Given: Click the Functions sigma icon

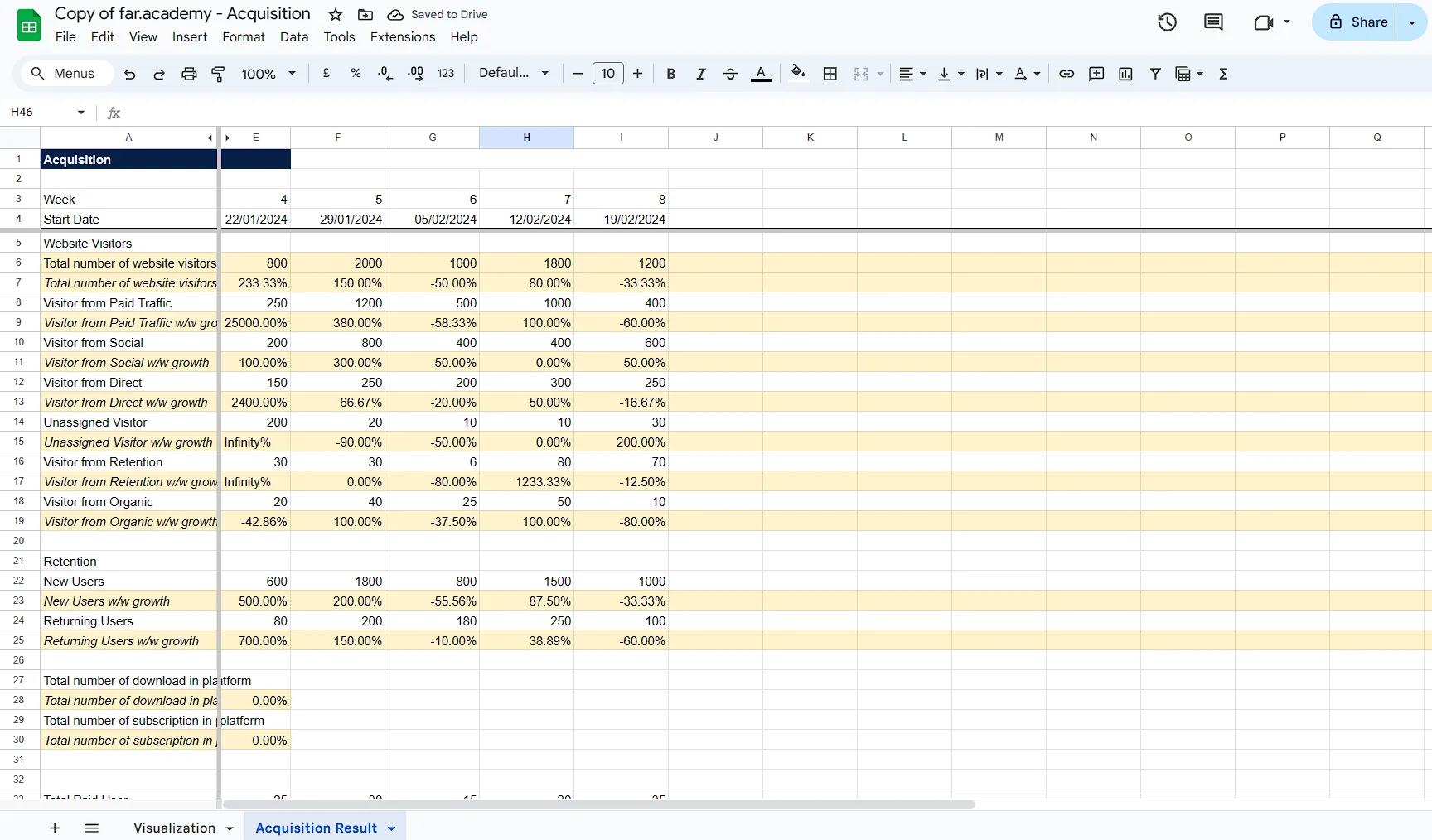Looking at the screenshot, I should point(1223,74).
